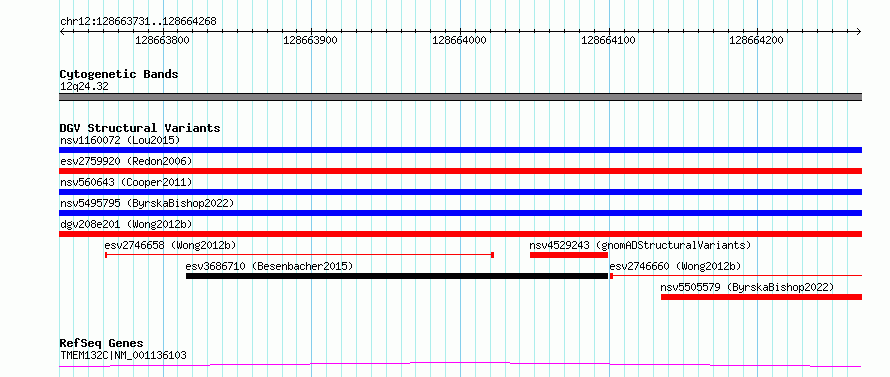This screenshot has height=377, width=890.
Task: Click the black esv3686710 Besenbacher2015 bar
Action: [x=397, y=276]
